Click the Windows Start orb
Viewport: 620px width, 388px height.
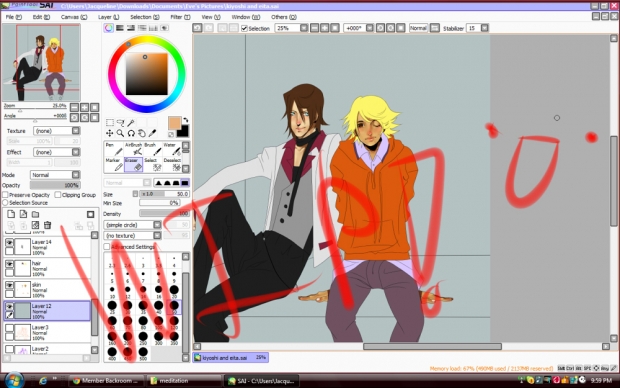coord(14,380)
